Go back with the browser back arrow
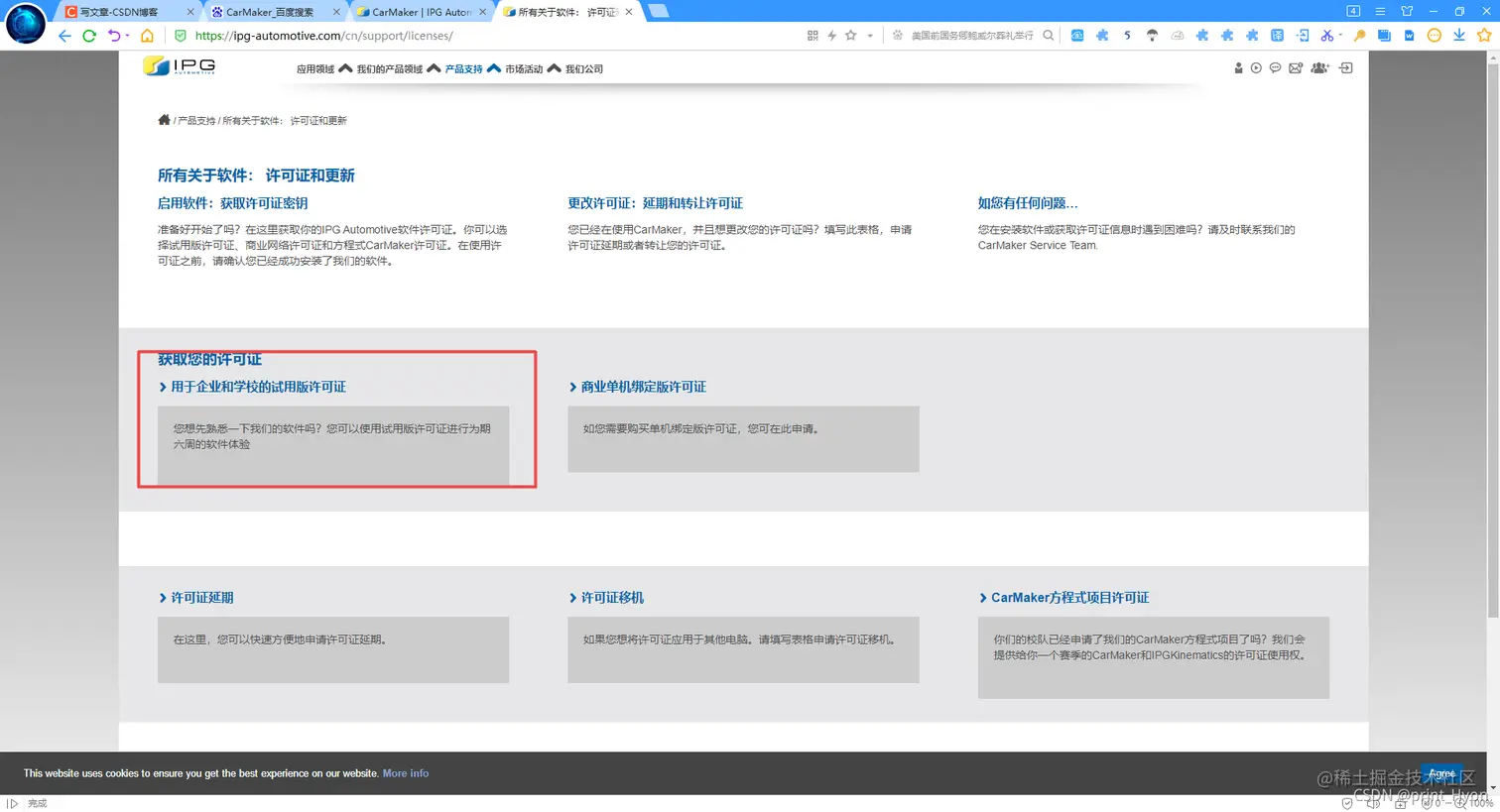The height and width of the screenshot is (812, 1500). pyautogui.click(x=64, y=36)
